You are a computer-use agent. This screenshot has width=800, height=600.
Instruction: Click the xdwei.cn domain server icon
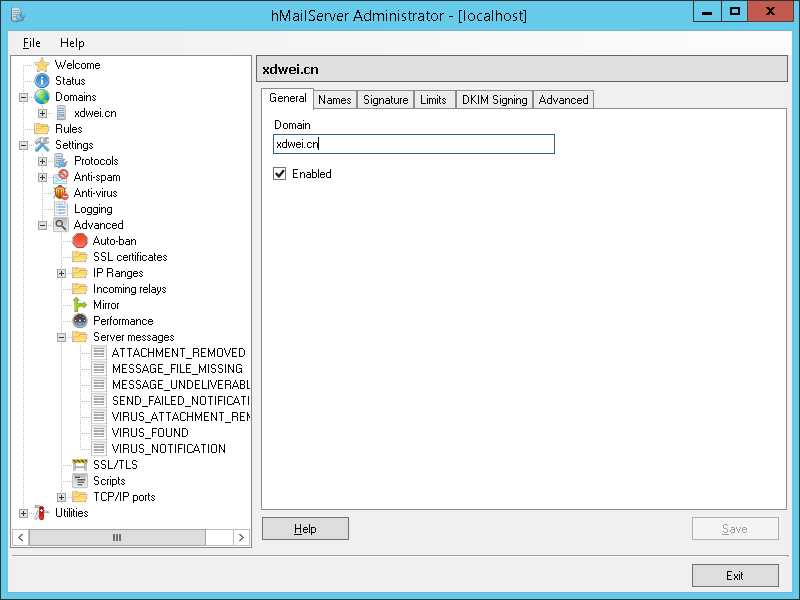click(61, 113)
